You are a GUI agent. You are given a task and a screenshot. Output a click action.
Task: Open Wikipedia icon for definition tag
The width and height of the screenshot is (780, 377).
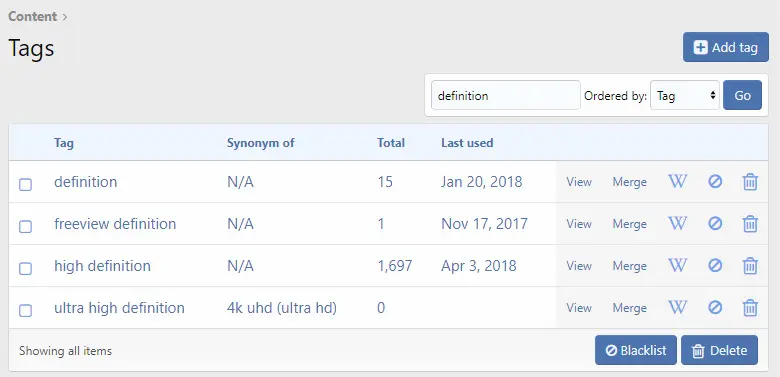click(x=677, y=182)
